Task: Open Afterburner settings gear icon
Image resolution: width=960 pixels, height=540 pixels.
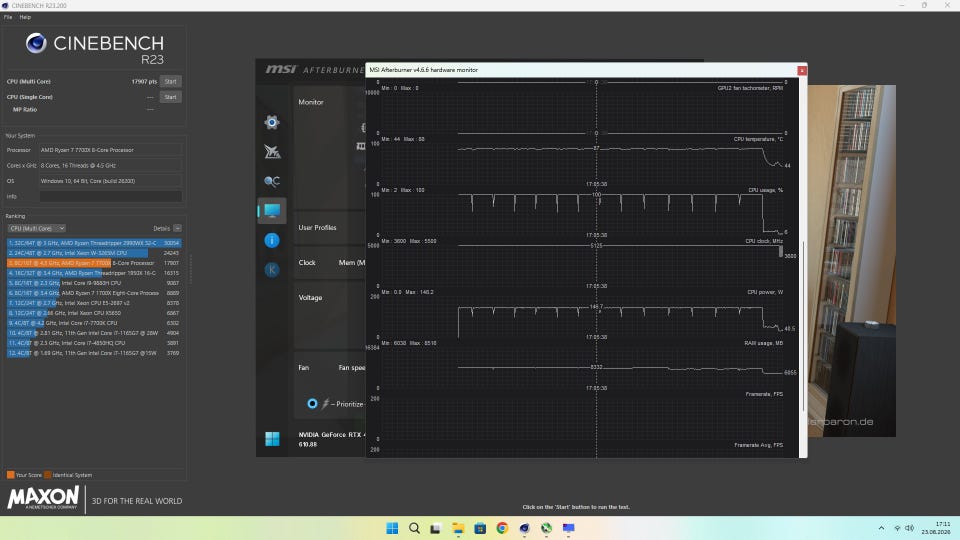Action: point(272,122)
